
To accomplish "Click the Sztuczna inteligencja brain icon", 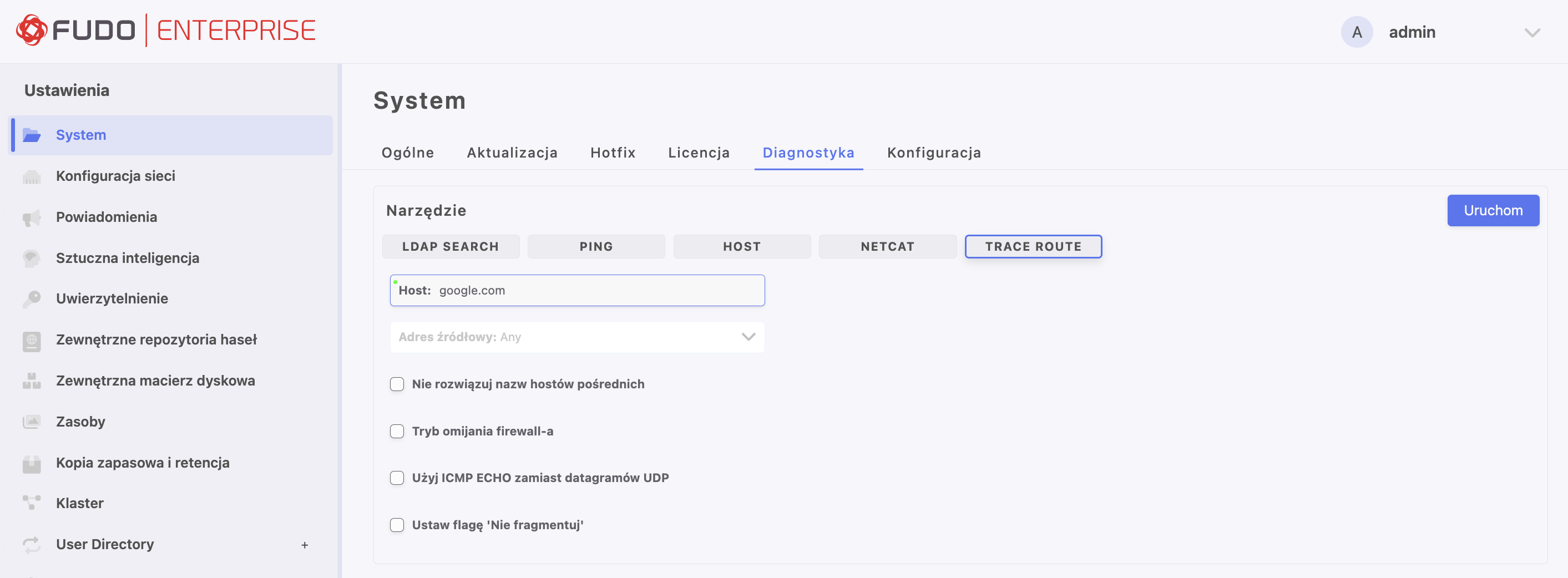I will coord(32,258).
